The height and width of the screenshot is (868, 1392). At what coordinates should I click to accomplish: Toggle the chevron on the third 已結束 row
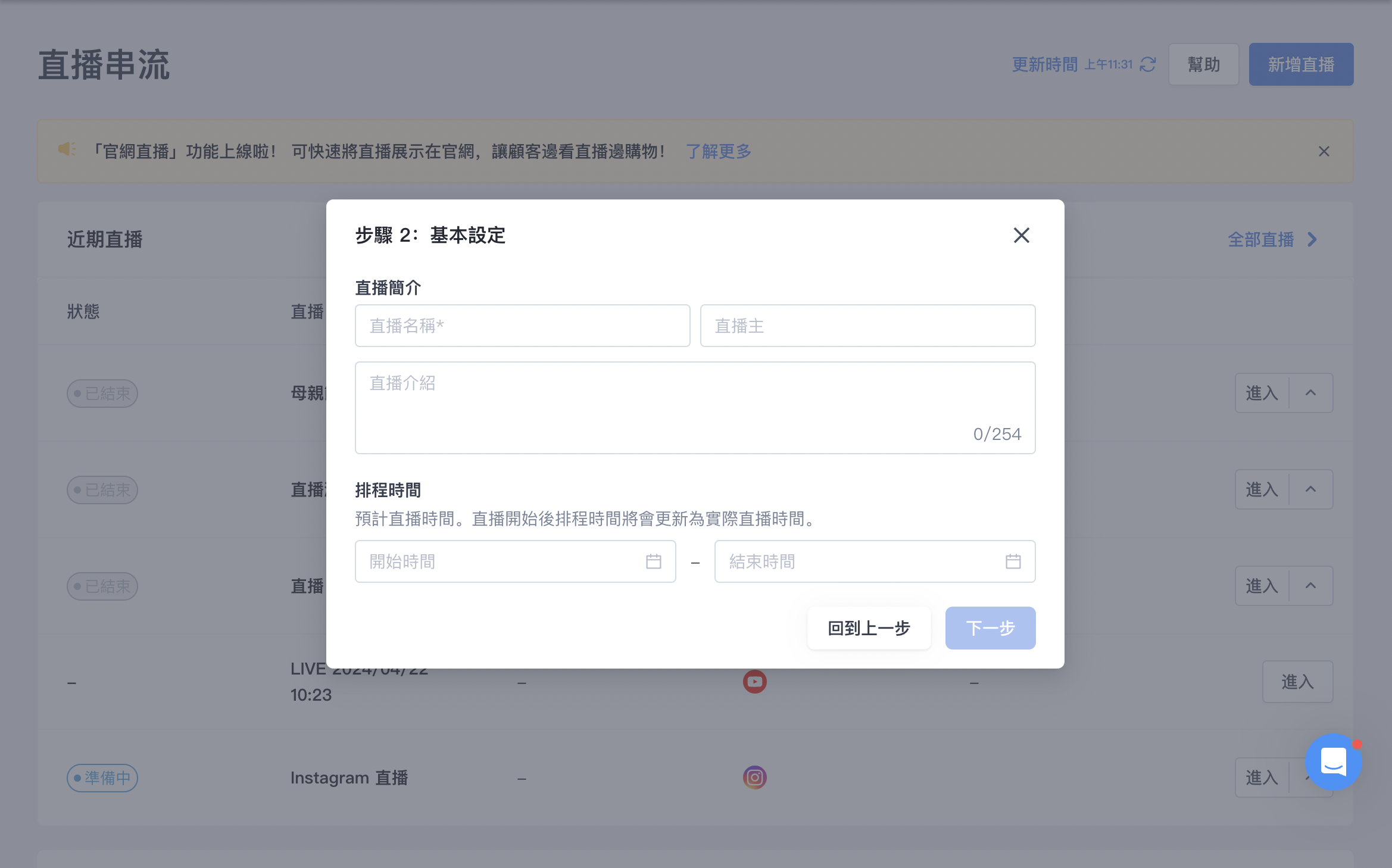coord(1310,586)
